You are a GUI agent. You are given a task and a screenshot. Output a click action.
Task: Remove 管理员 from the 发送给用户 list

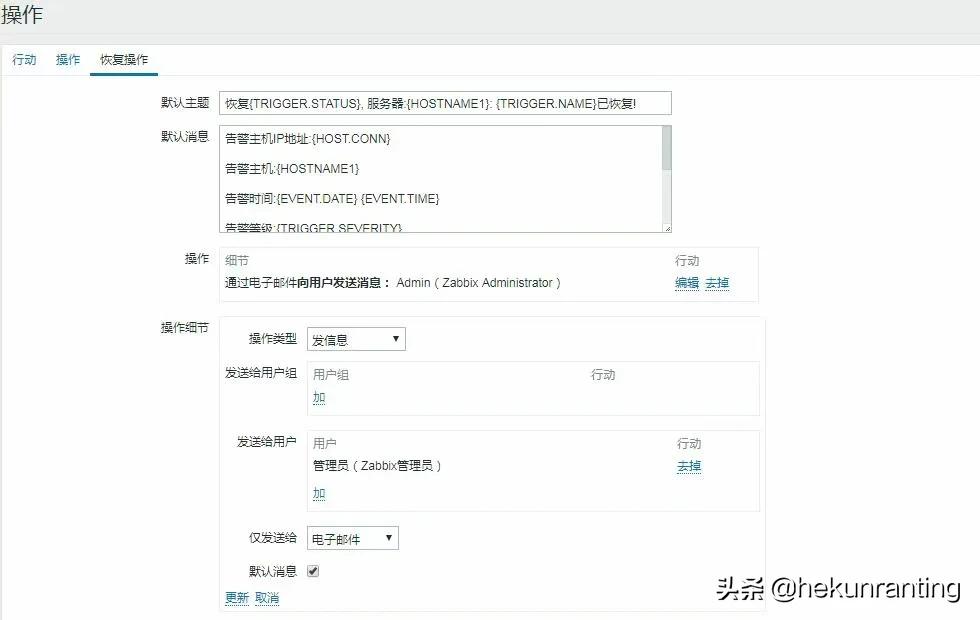(689, 466)
